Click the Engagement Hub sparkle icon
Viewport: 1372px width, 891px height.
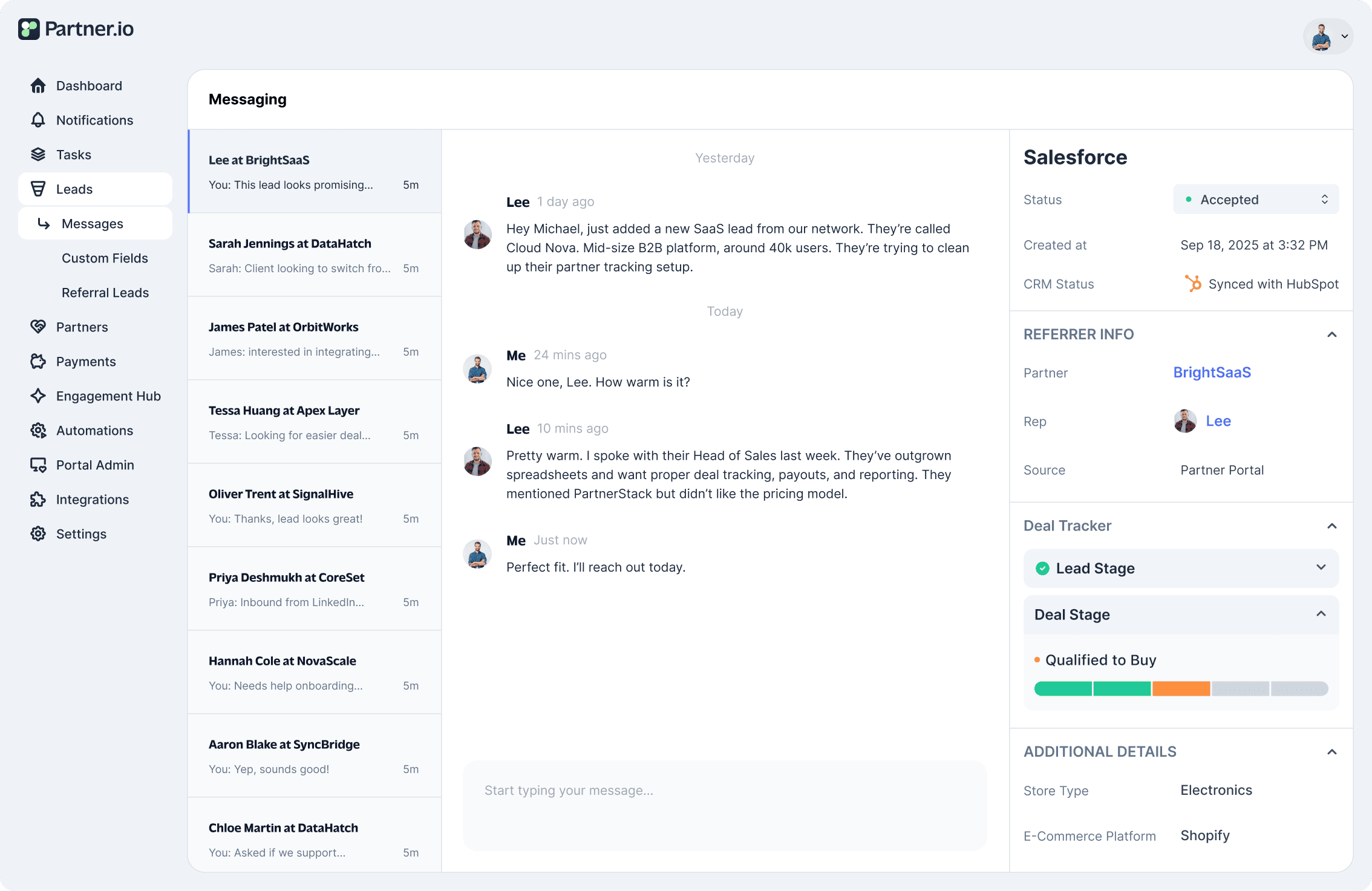[38, 396]
